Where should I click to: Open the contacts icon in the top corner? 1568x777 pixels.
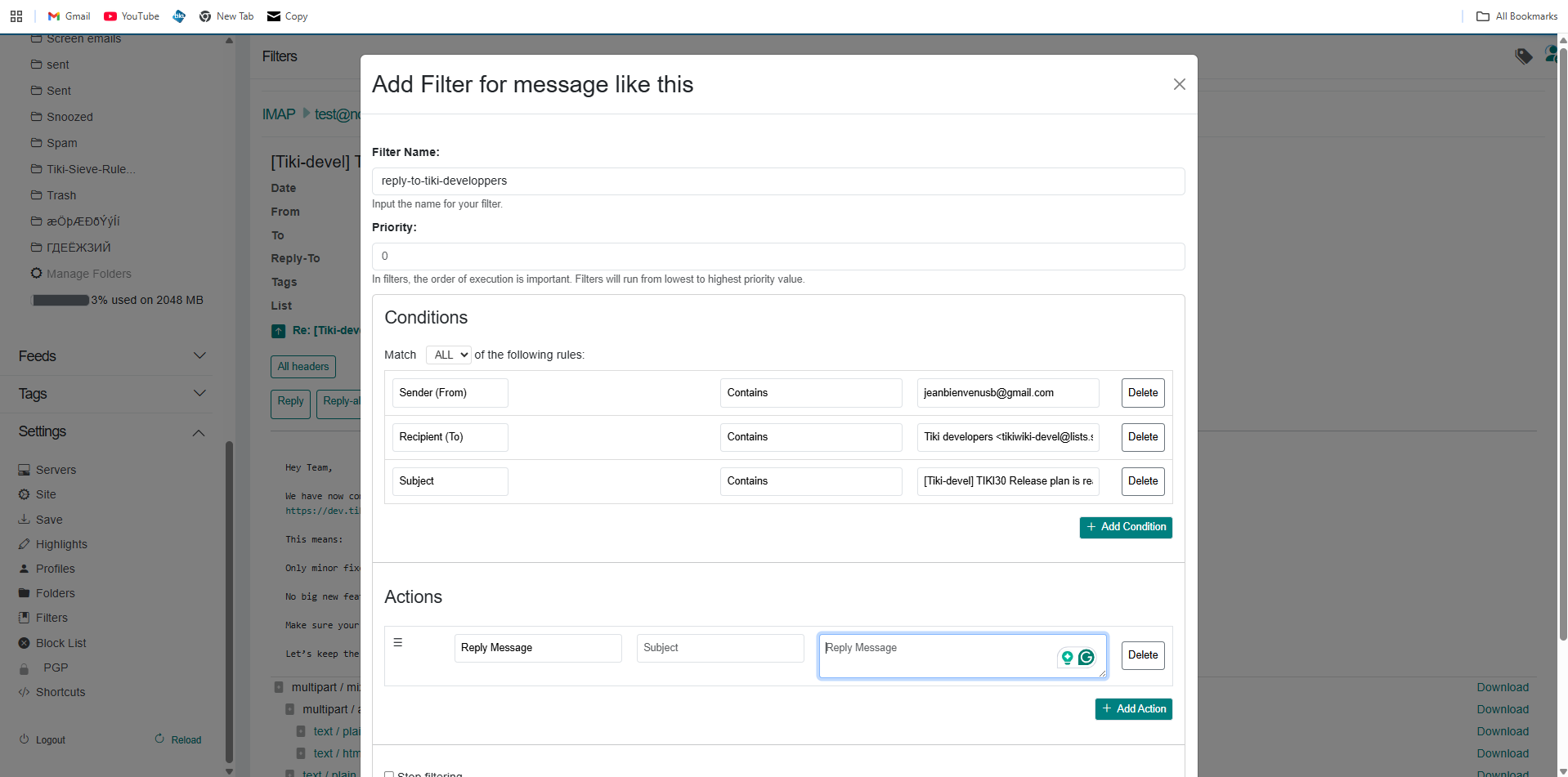1552,52
